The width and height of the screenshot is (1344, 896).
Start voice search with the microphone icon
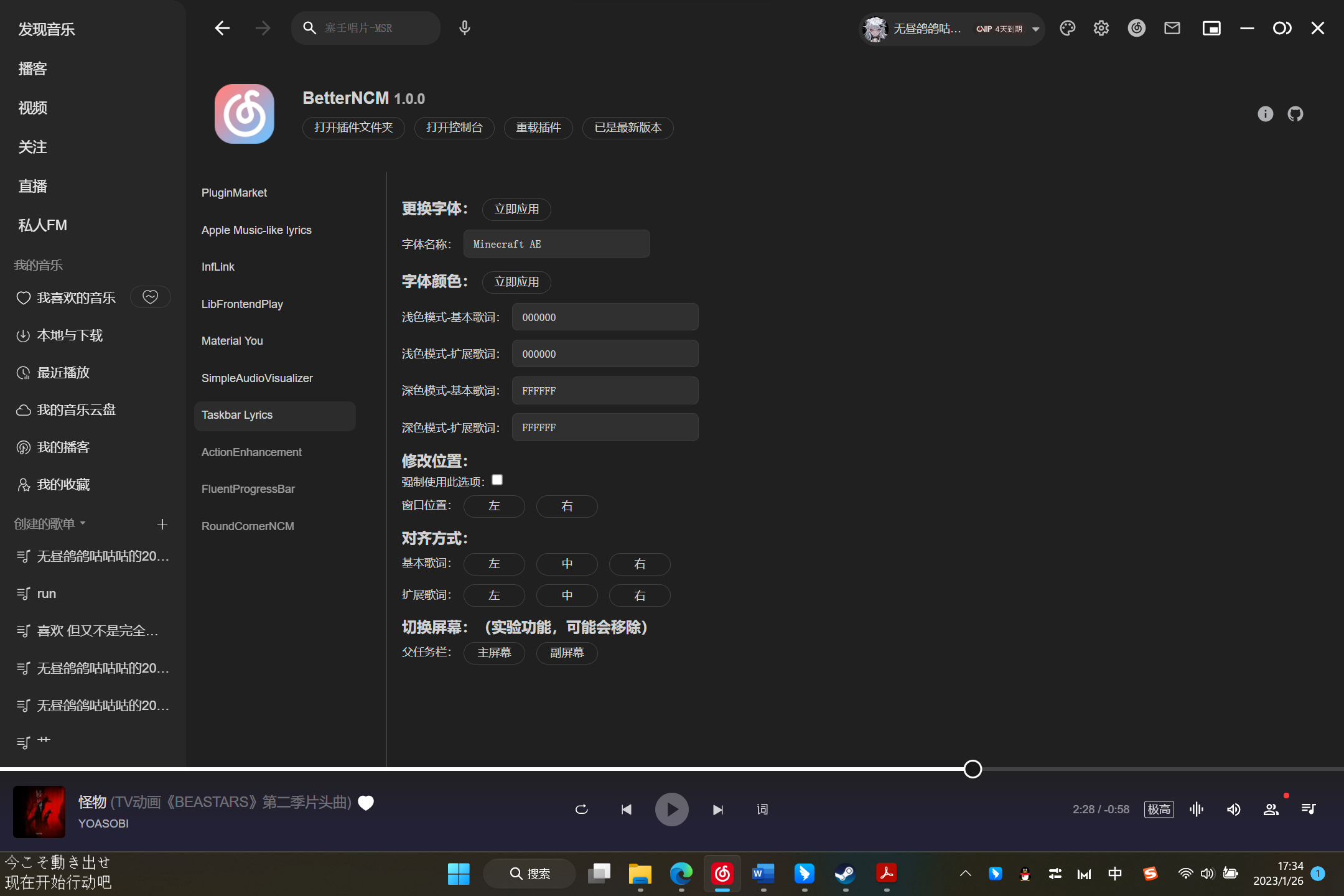464,28
